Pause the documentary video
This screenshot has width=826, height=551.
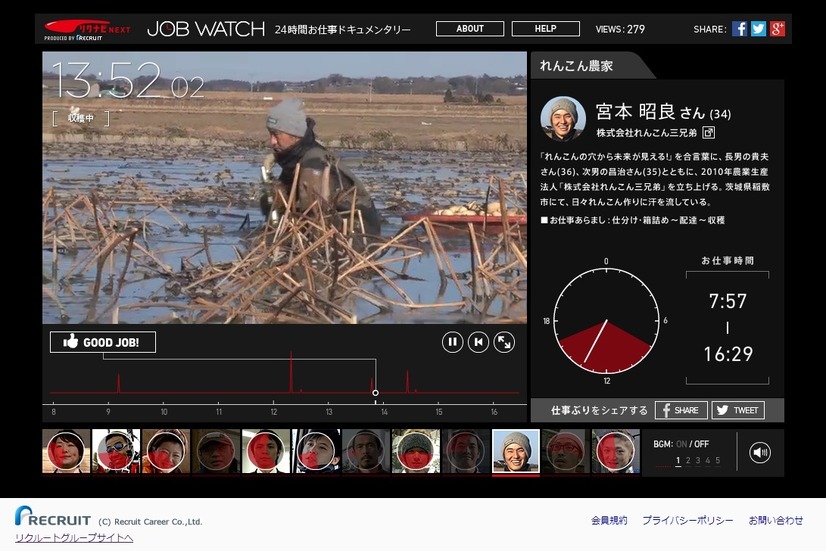tap(452, 342)
